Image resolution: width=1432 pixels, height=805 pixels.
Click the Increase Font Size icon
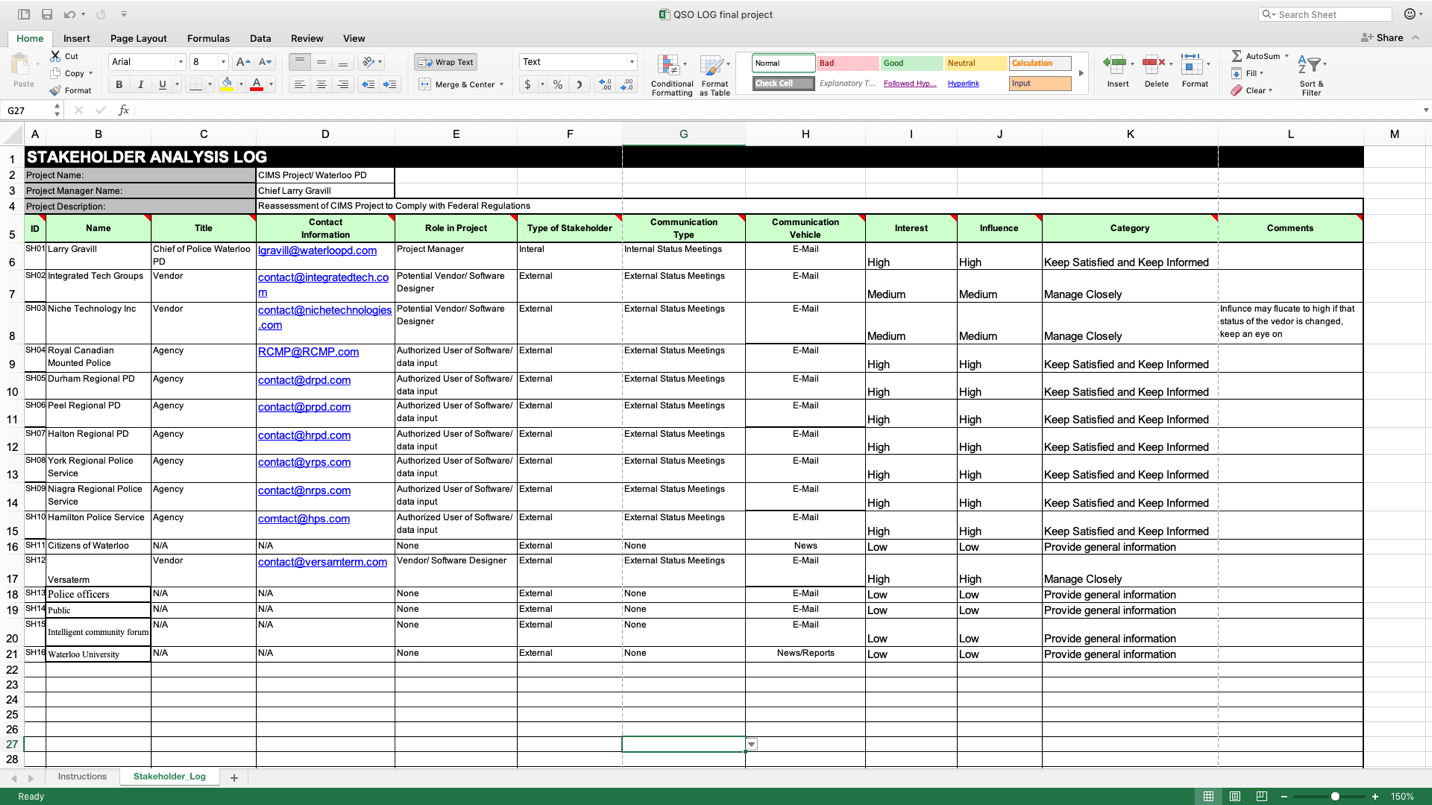click(243, 62)
